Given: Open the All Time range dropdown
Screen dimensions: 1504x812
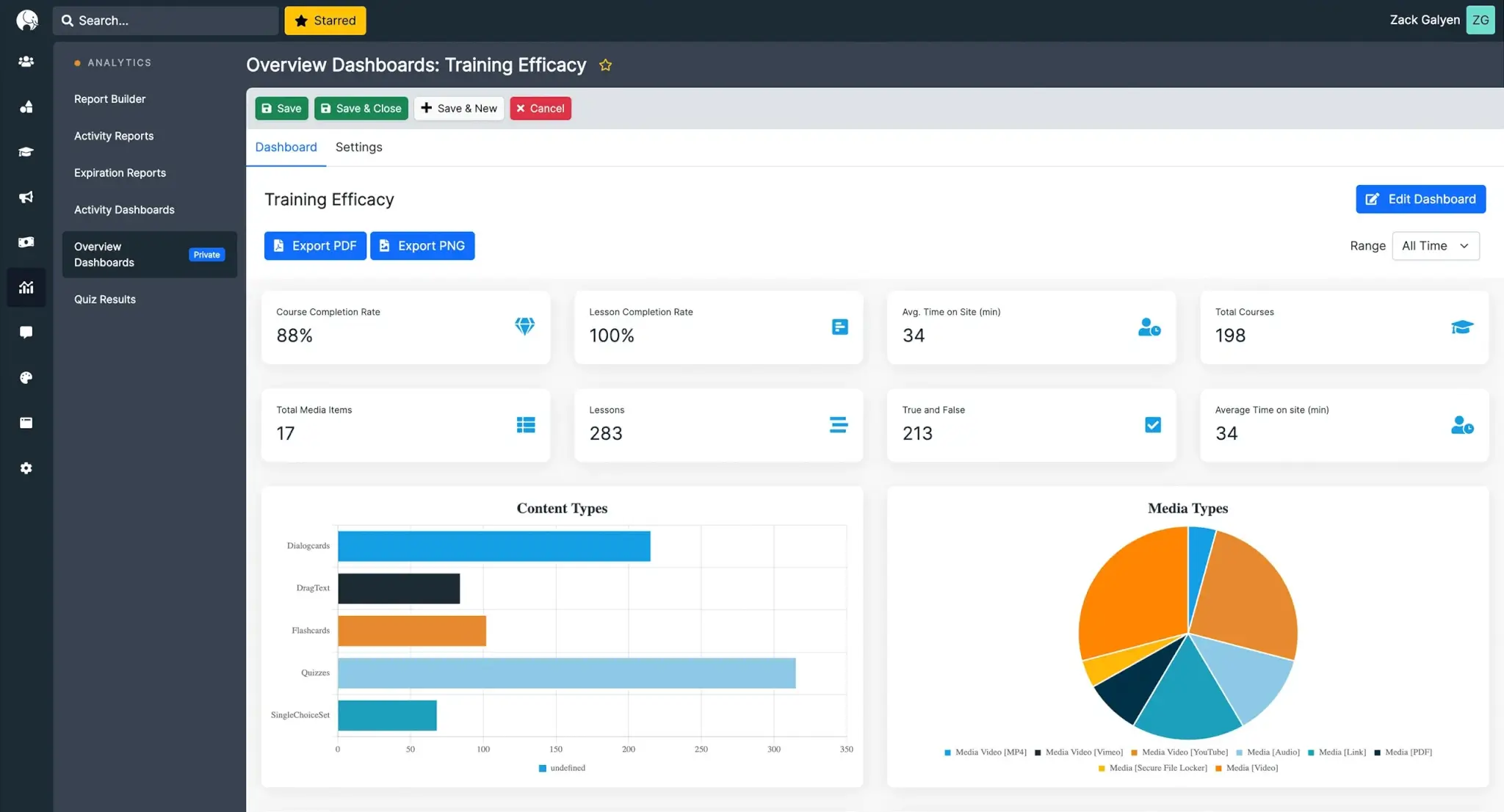Looking at the screenshot, I should click(1435, 245).
